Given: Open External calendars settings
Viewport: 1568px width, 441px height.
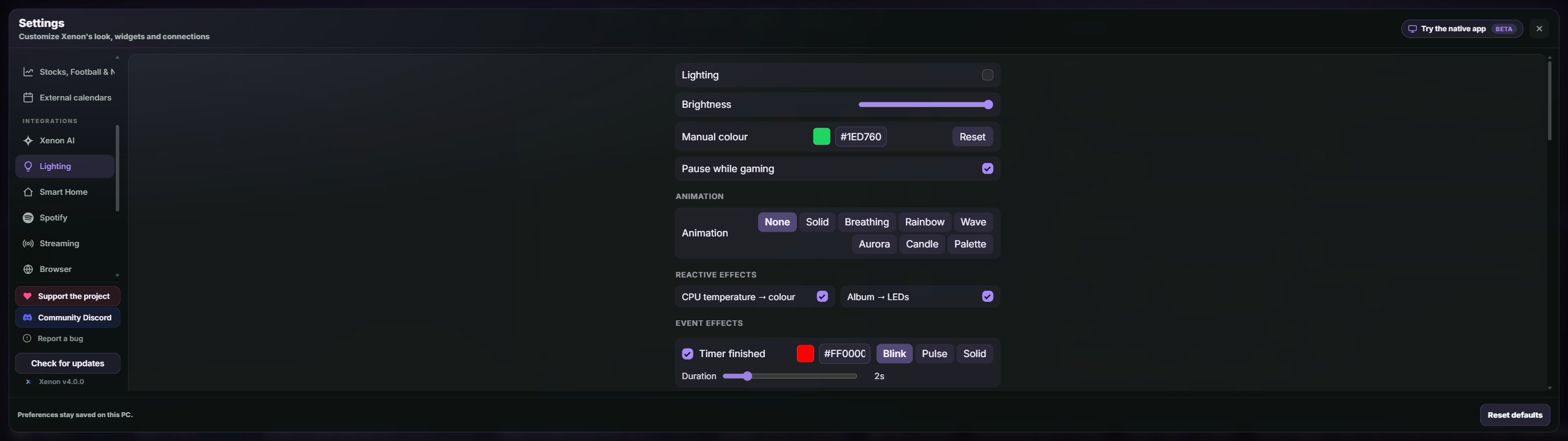Looking at the screenshot, I should pyautogui.click(x=66, y=97).
